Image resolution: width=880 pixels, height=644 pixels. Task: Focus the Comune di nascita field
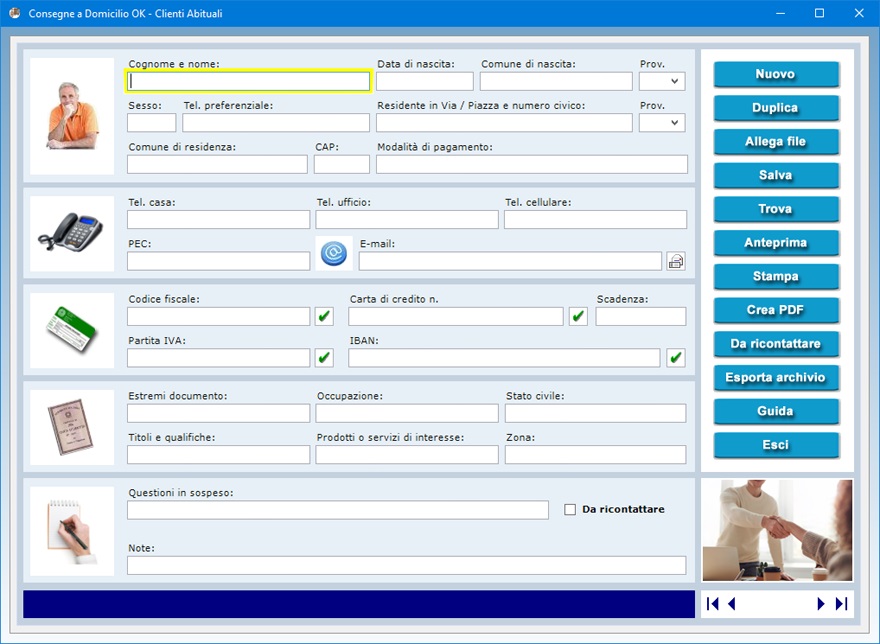tap(556, 81)
